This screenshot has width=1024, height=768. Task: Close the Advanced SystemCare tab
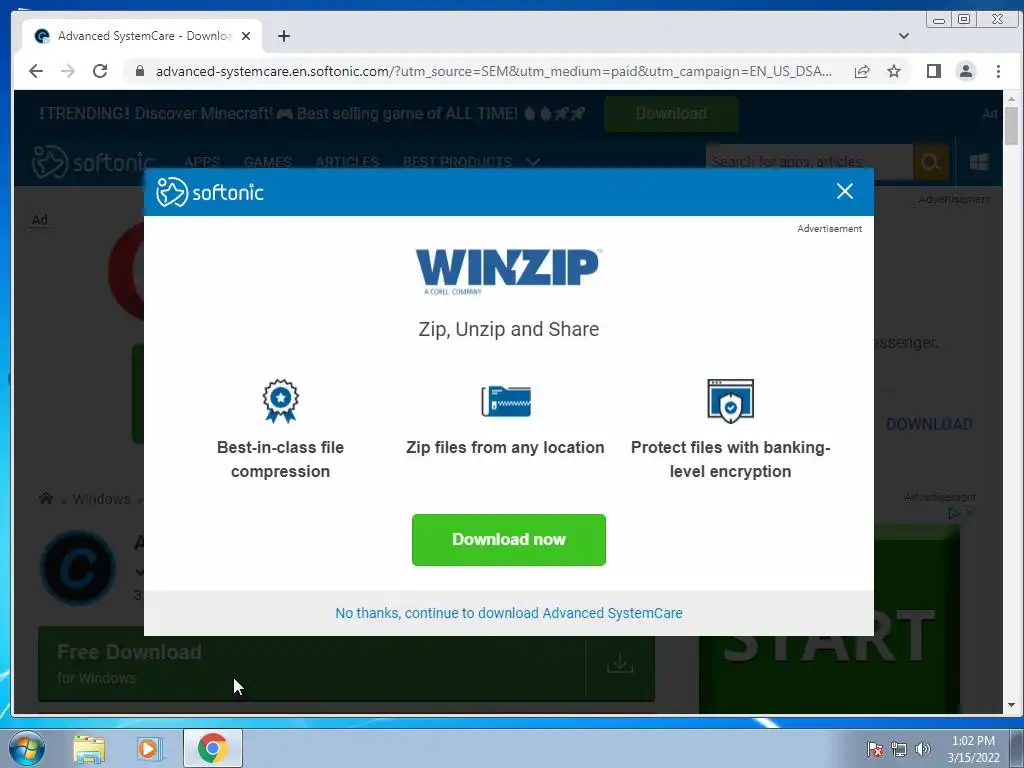point(246,36)
